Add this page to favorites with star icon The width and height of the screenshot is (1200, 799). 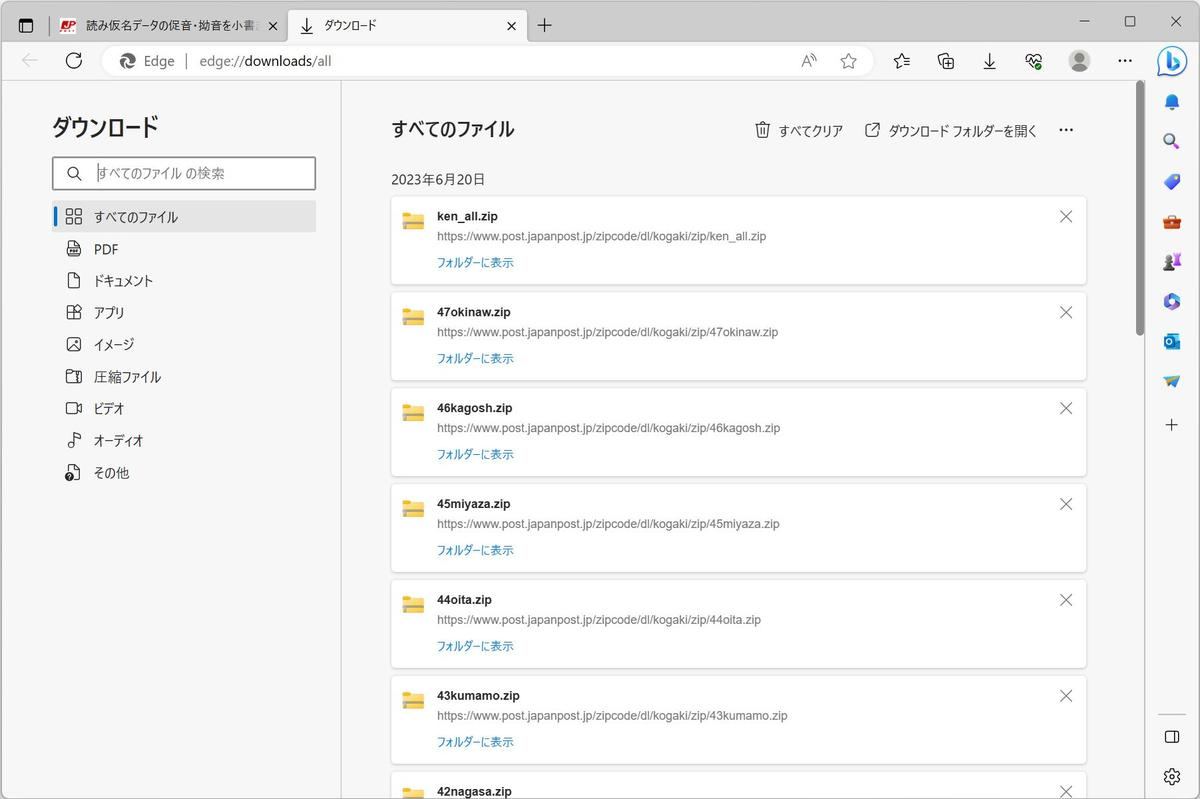849,61
